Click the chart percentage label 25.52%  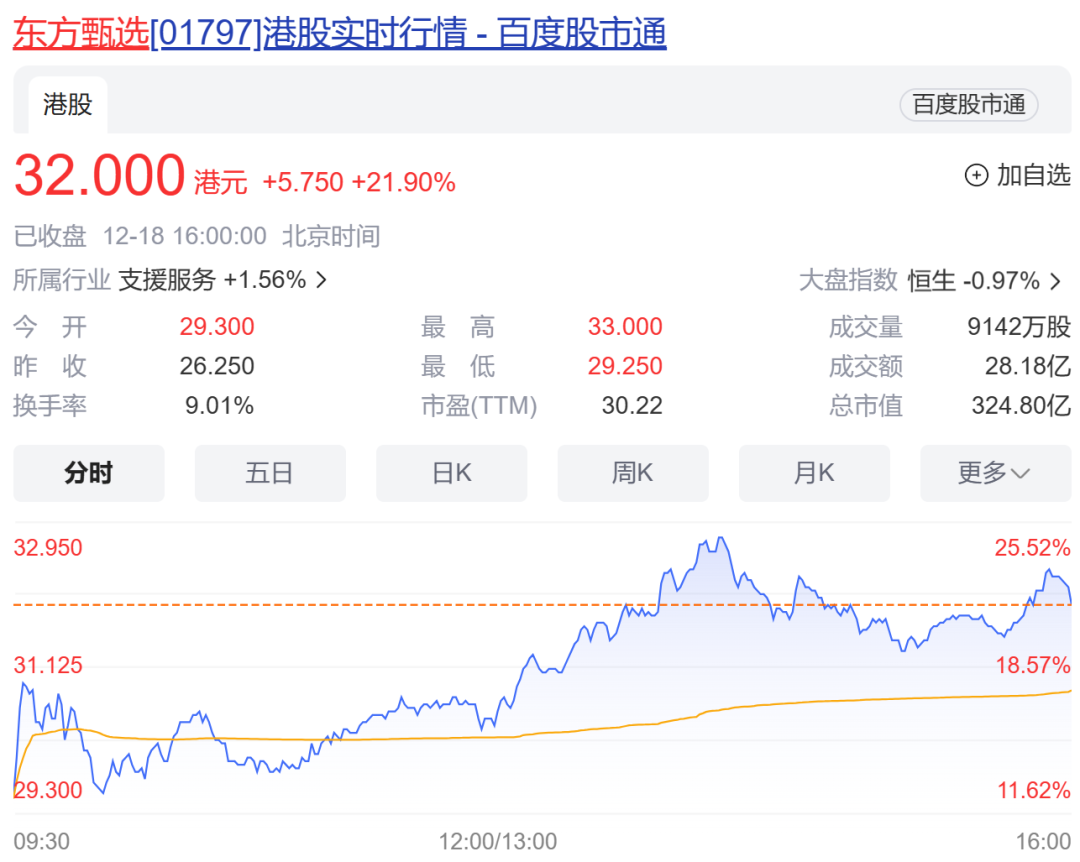point(1032,548)
